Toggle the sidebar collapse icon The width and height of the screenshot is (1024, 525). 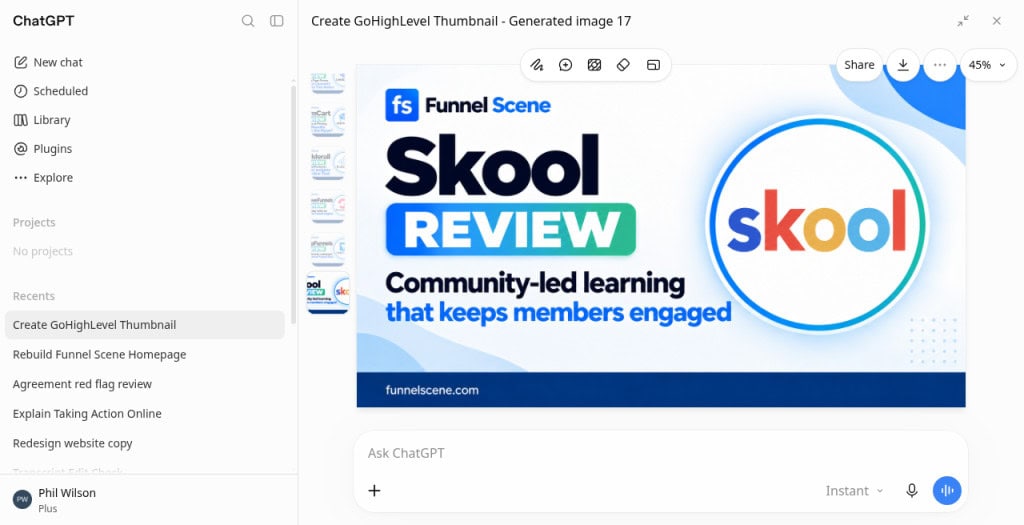(x=277, y=21)
